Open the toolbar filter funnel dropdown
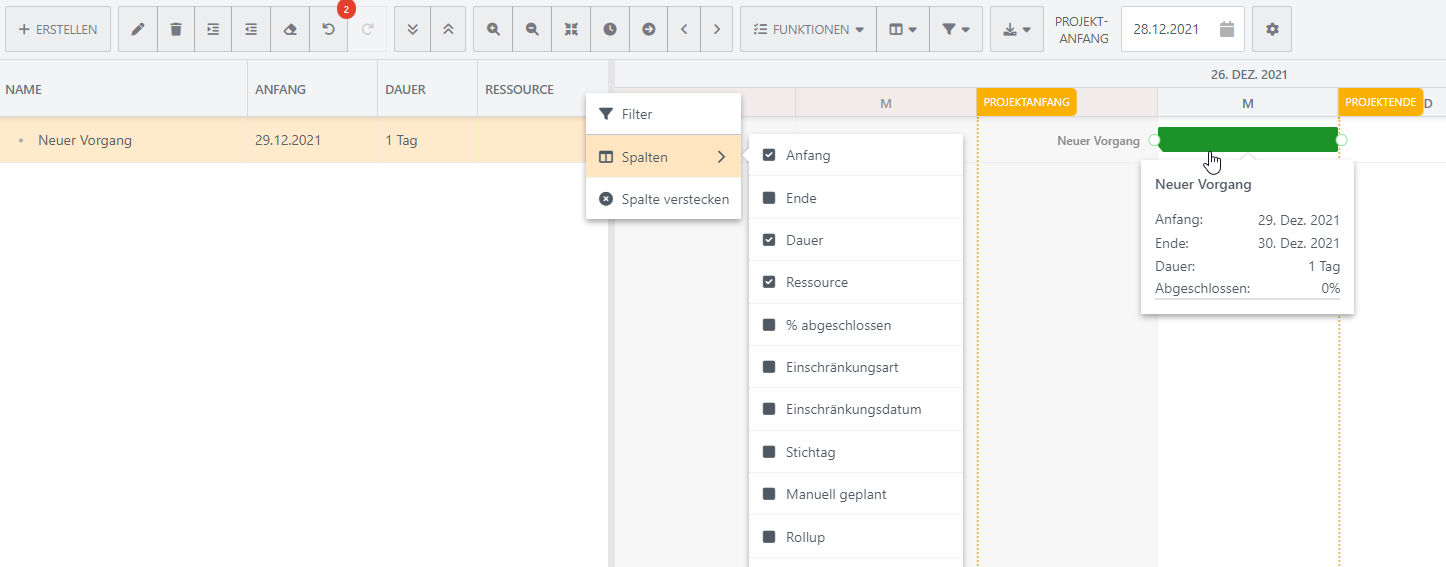 click(955, 29)
